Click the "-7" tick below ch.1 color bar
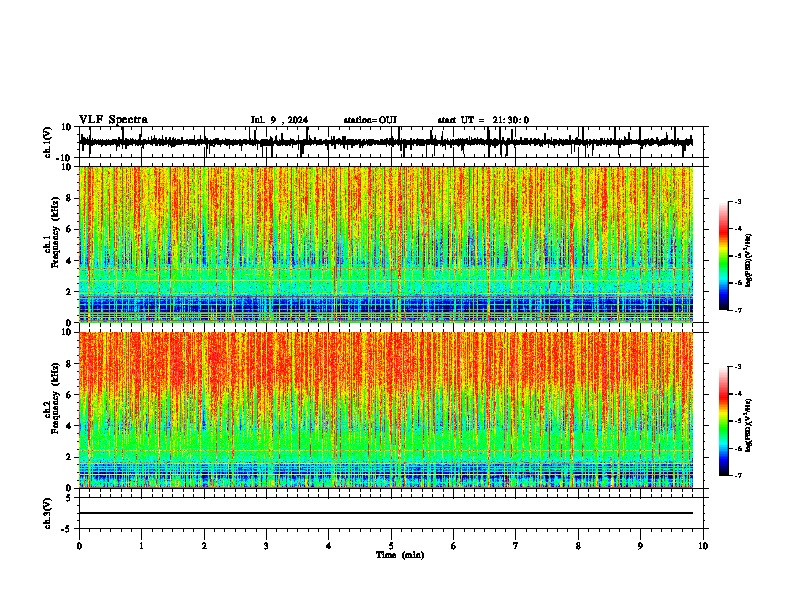The width and height of the screenshot is (792, 612). click(x=737, y=310)
